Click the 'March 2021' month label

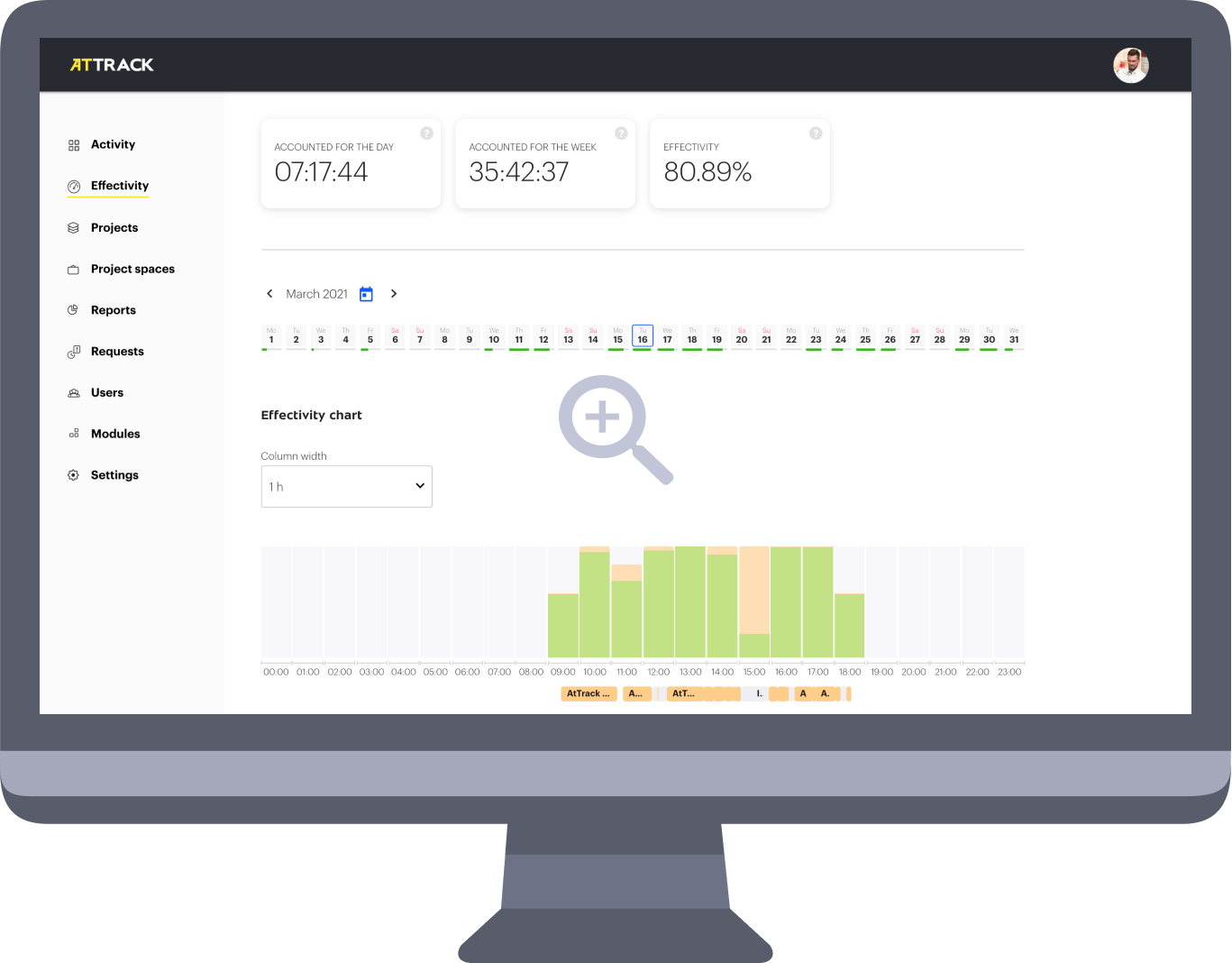tap(317, 294)
